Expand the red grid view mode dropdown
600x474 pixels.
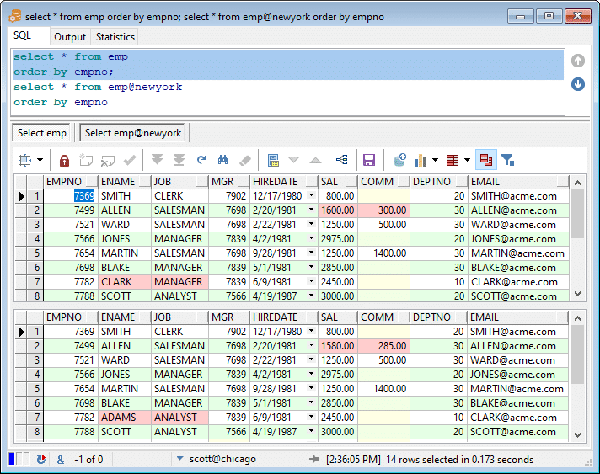pyautogui.click(x=465, y=160)
